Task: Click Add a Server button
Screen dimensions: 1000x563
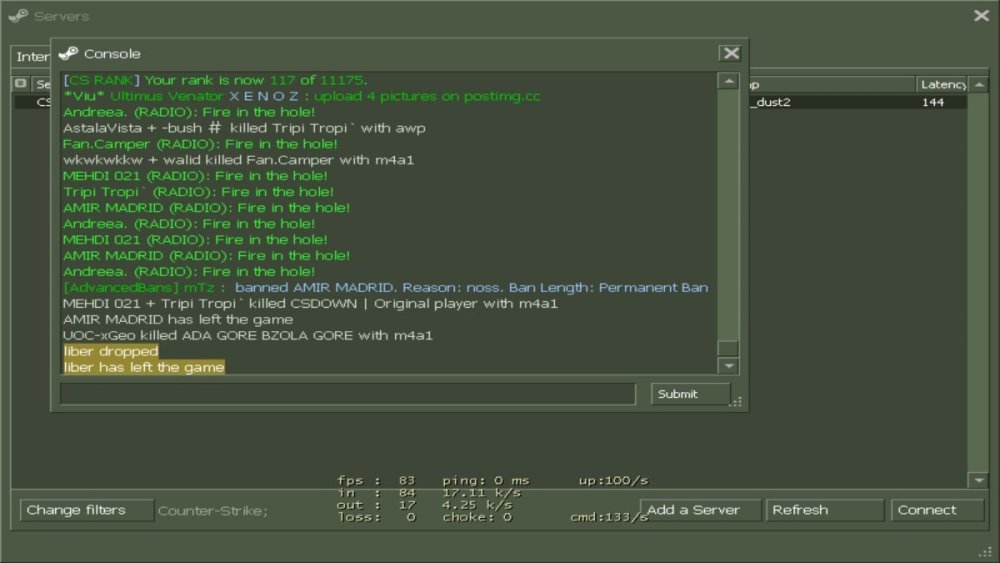Action: (700, 510)
